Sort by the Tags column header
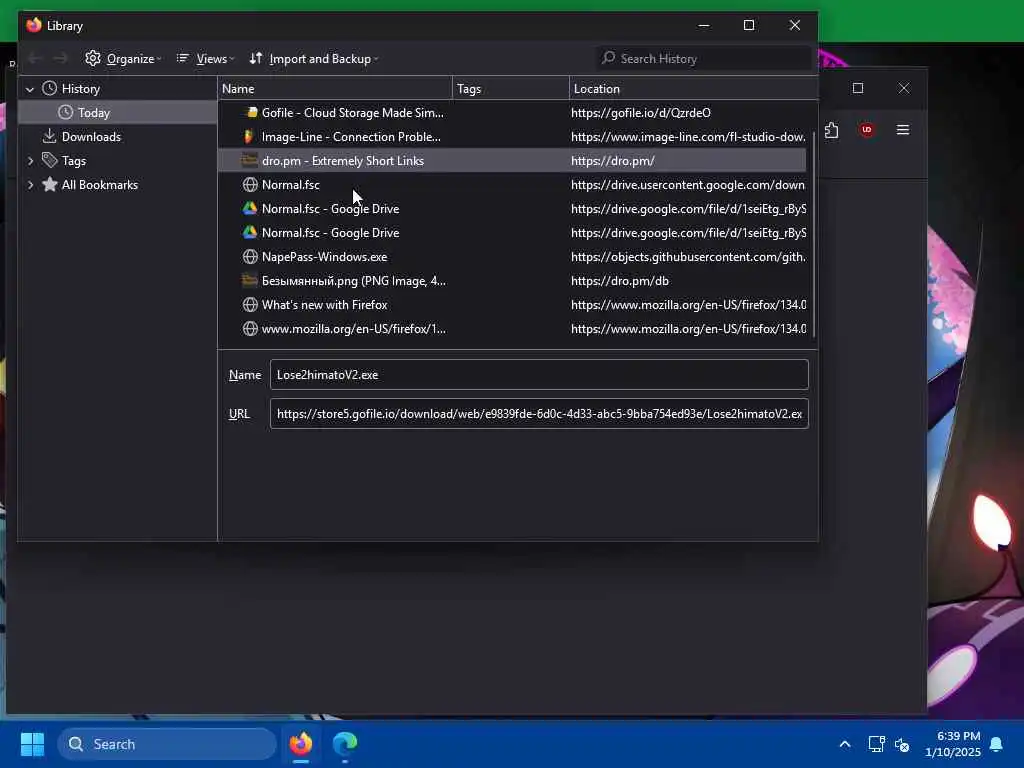The image size is (1024, 768). (x=511, y=89)
